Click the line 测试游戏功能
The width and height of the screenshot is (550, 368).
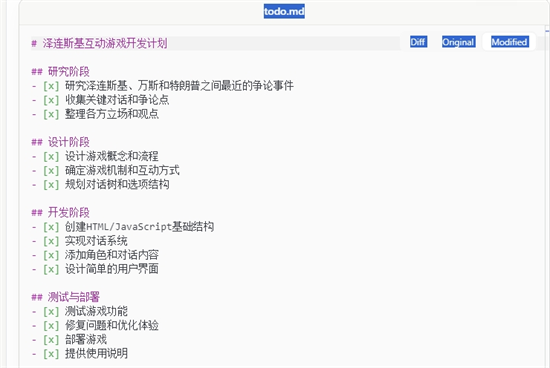click(96, 311)
